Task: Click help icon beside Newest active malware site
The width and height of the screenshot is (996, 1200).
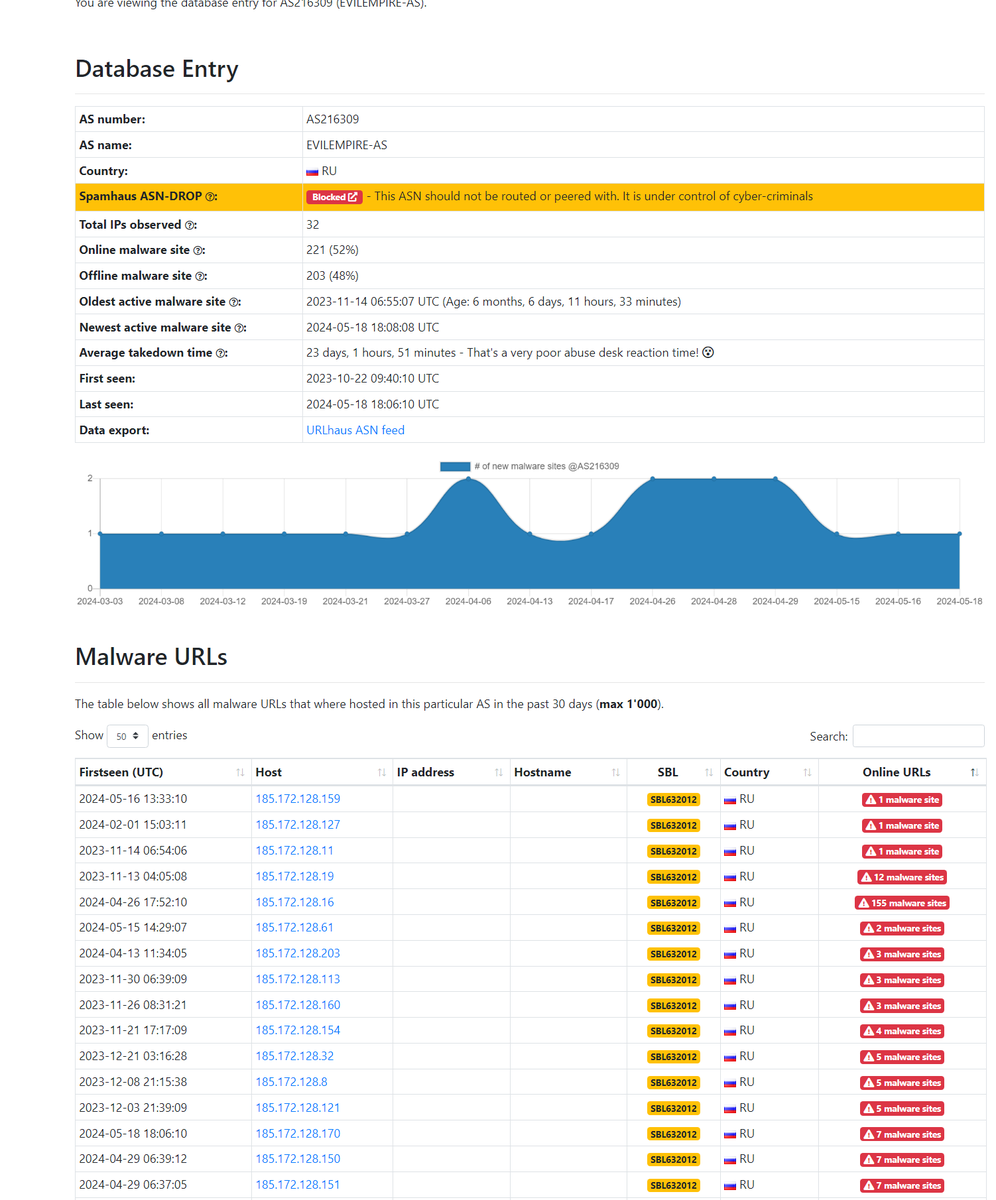Action: (240, 328)
